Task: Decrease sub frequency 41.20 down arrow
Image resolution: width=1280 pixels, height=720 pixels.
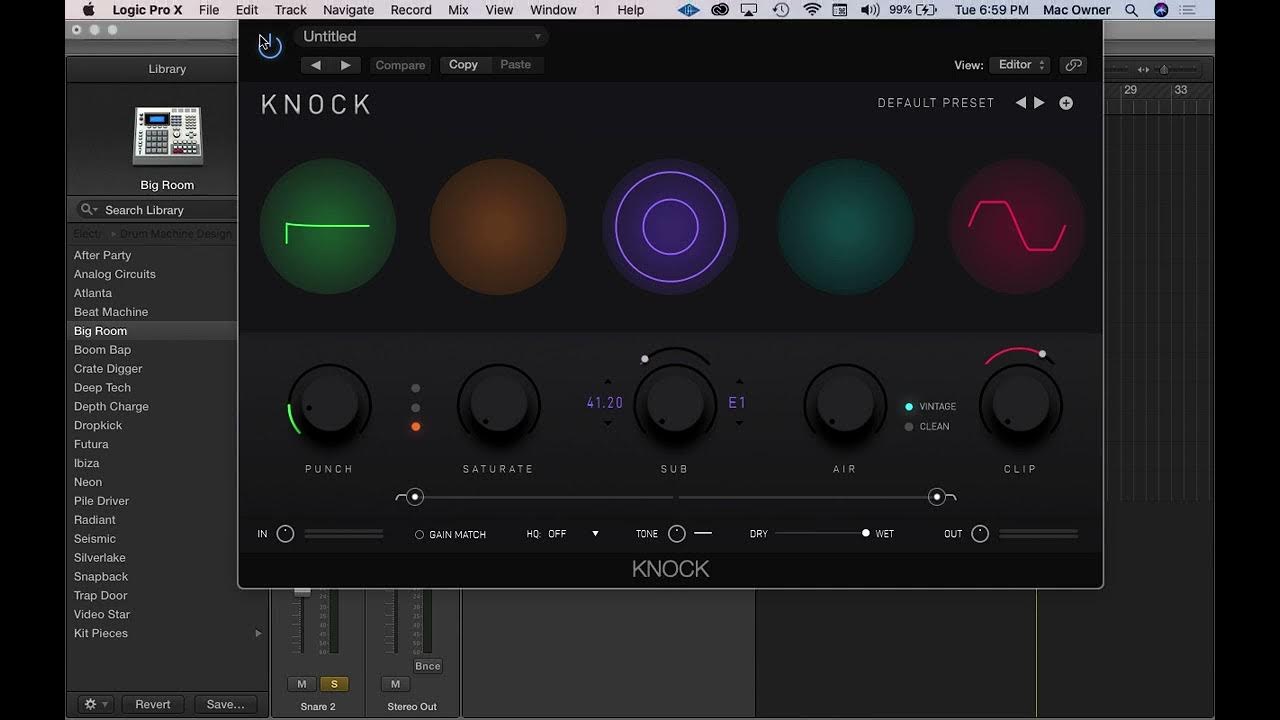Action: (x=608, y=423)
